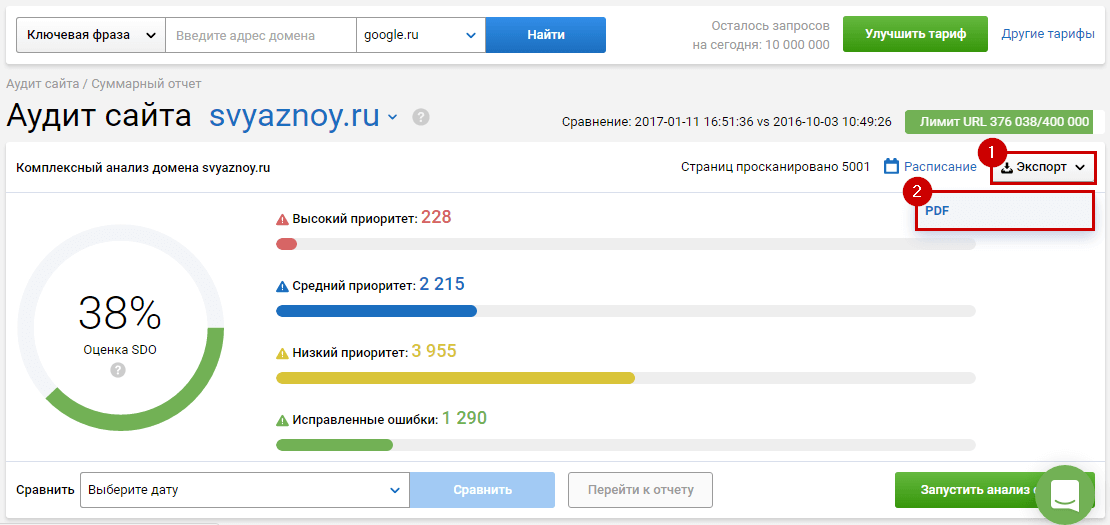This screenshot has width=1110, height=525.
Task: Open the Другие тарифы link
Action: click(x=1048, y=34)
